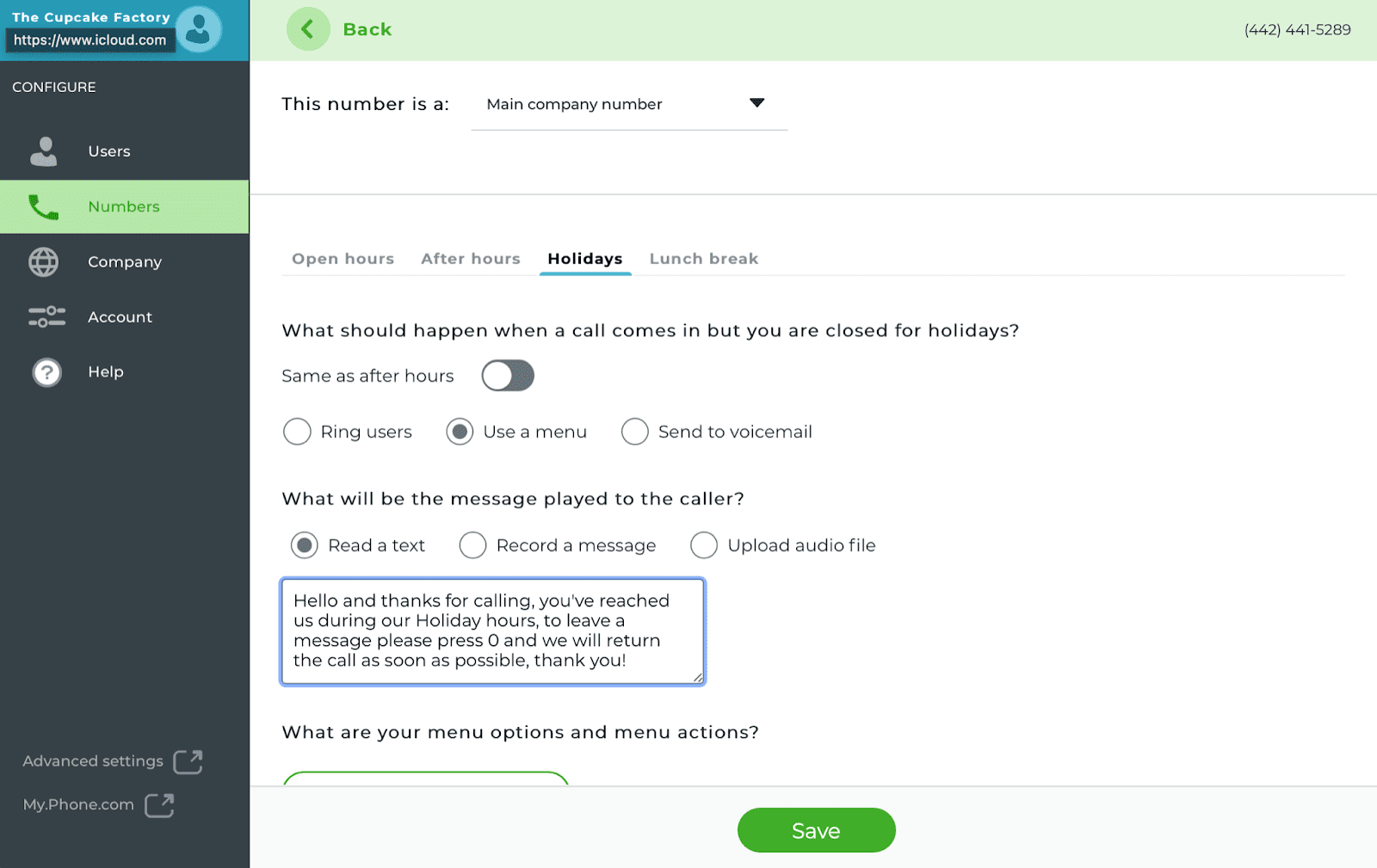The height and width of the screenshot is (868, 1377).
Task: Click Advanced settings external link icon
Action: click(188, 761)
